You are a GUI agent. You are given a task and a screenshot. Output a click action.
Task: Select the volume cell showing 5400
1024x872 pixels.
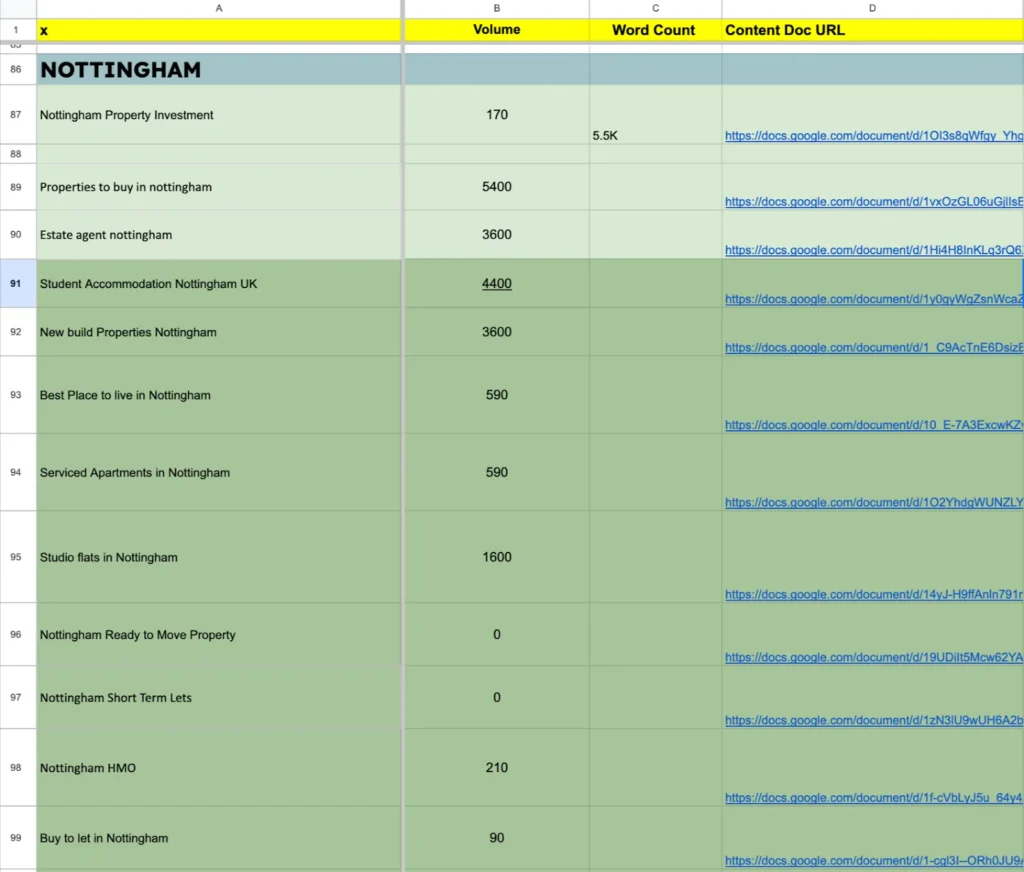click(x=496, y=187)
